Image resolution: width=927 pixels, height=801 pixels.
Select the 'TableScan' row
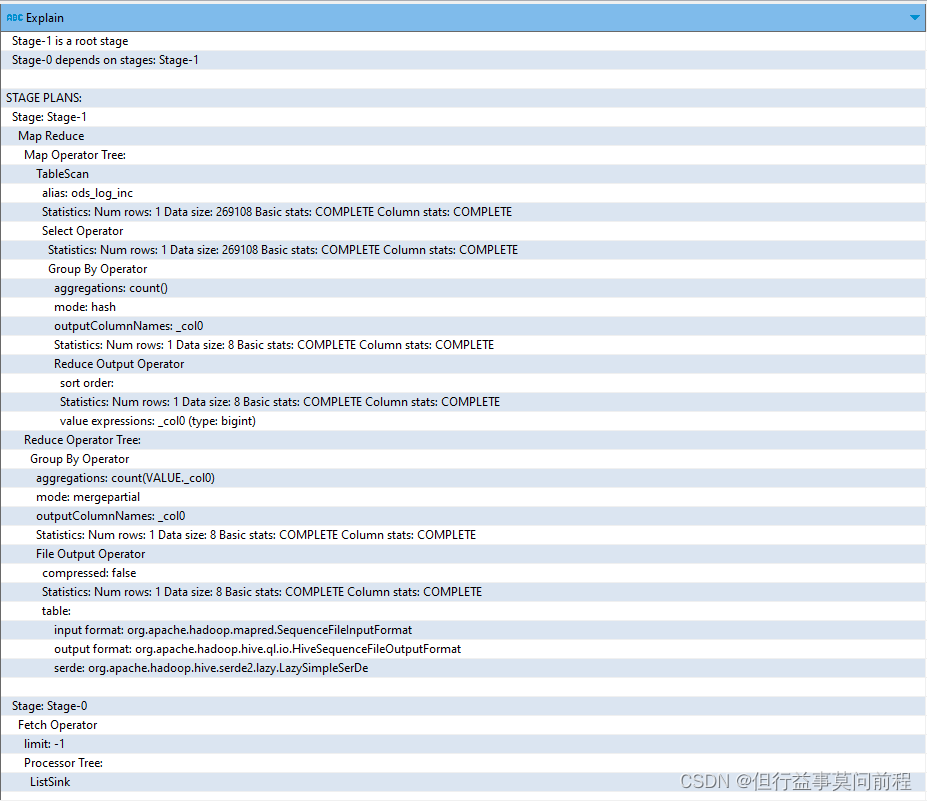464,174
